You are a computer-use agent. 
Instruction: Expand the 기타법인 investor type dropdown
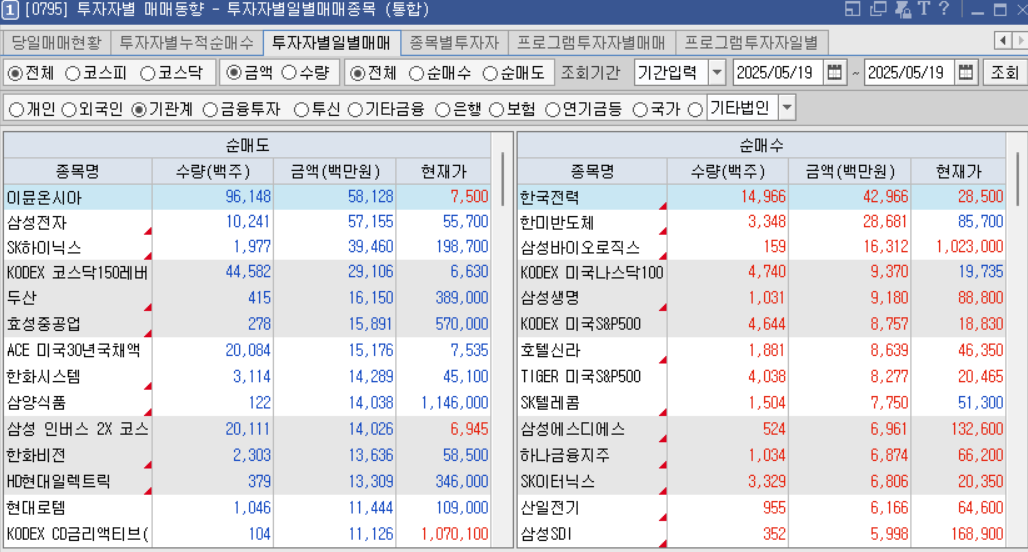coord(787,108)
